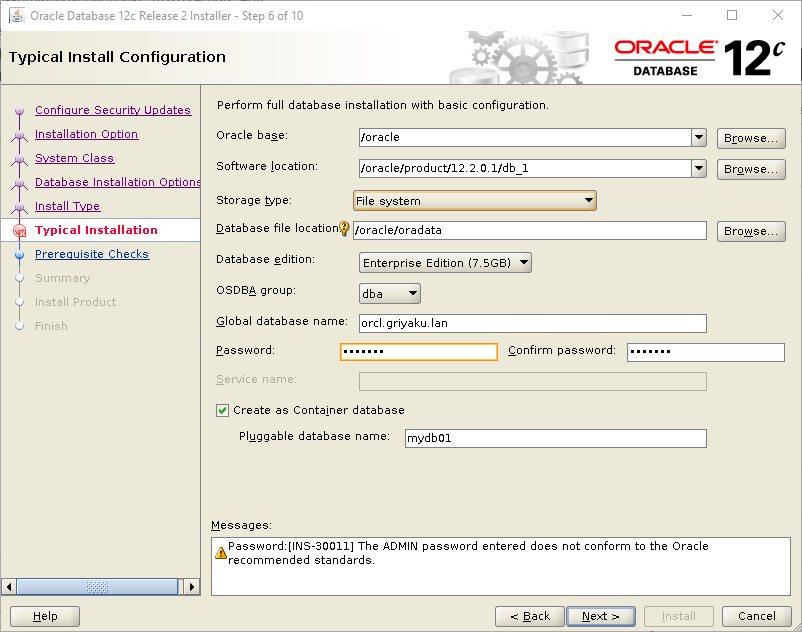
Task: Browse for Software location directory
Action: tap(751, 169)
